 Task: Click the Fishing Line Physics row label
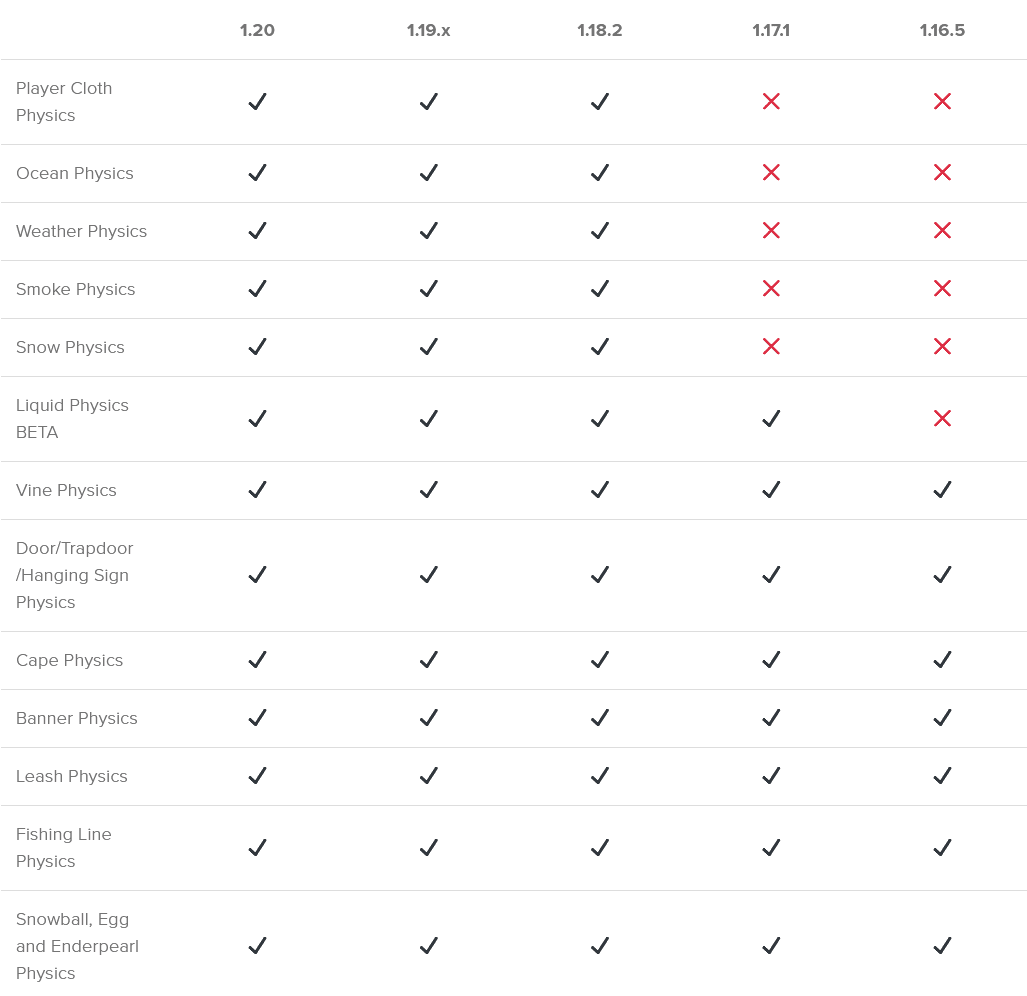64,848
